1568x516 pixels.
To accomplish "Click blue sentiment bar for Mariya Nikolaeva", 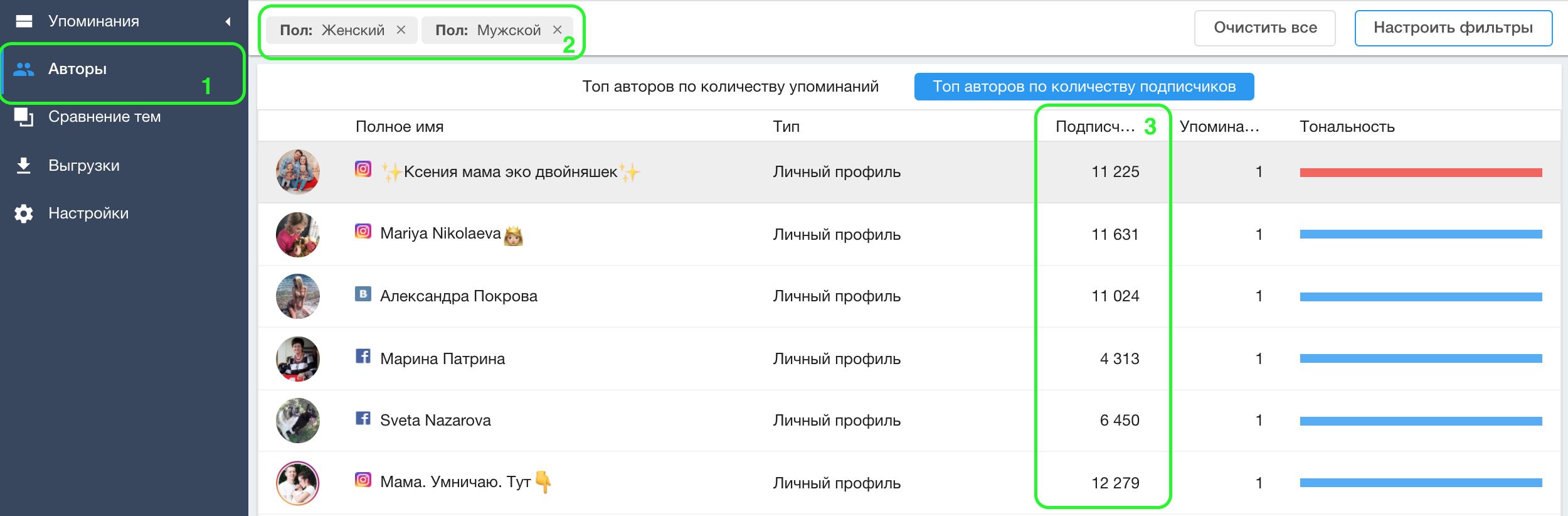I will (1421, 234).
